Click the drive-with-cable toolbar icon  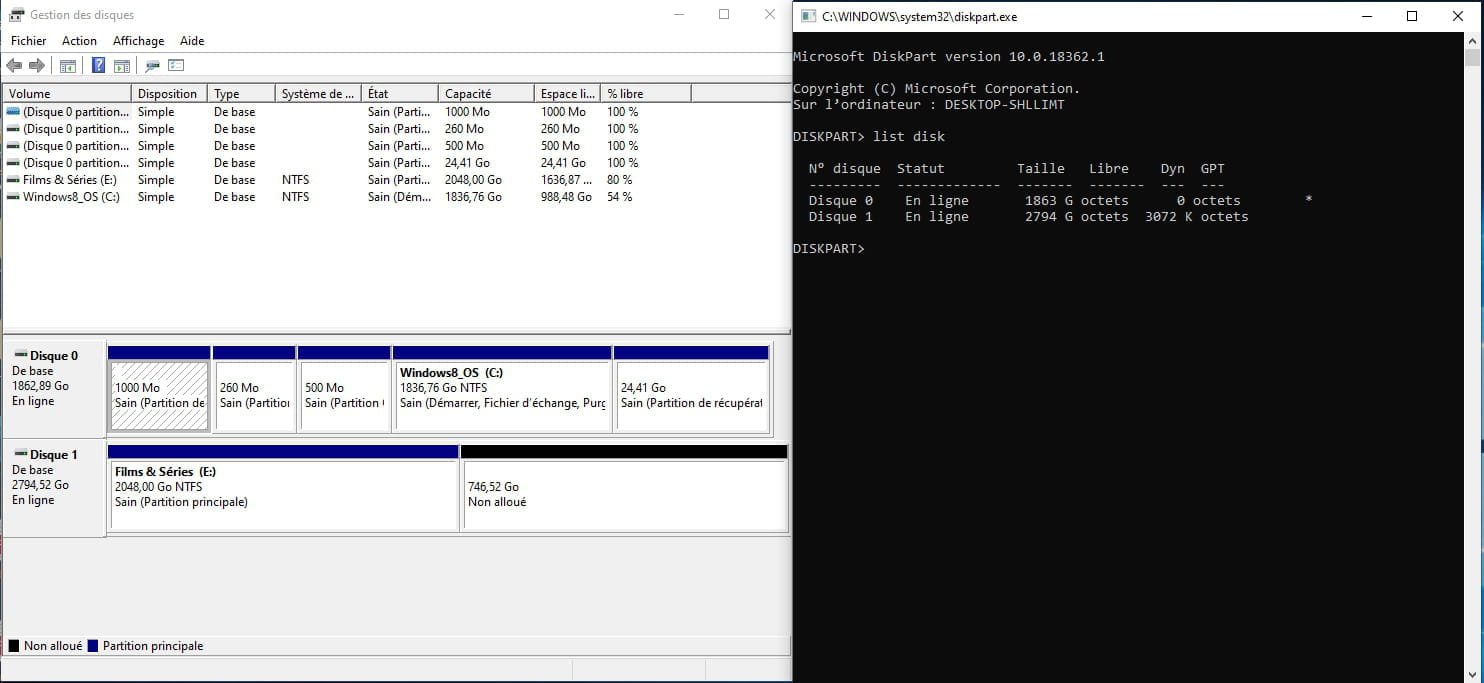pos(152,66)
